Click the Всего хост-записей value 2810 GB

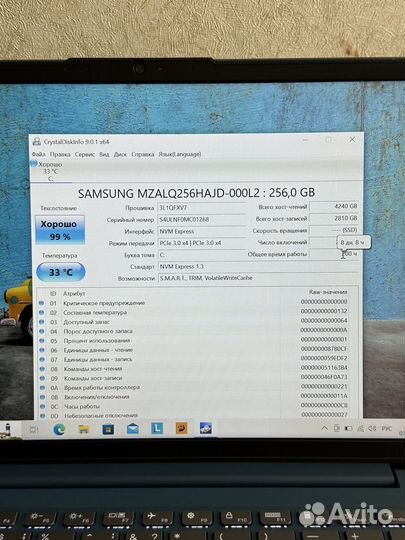334,218
